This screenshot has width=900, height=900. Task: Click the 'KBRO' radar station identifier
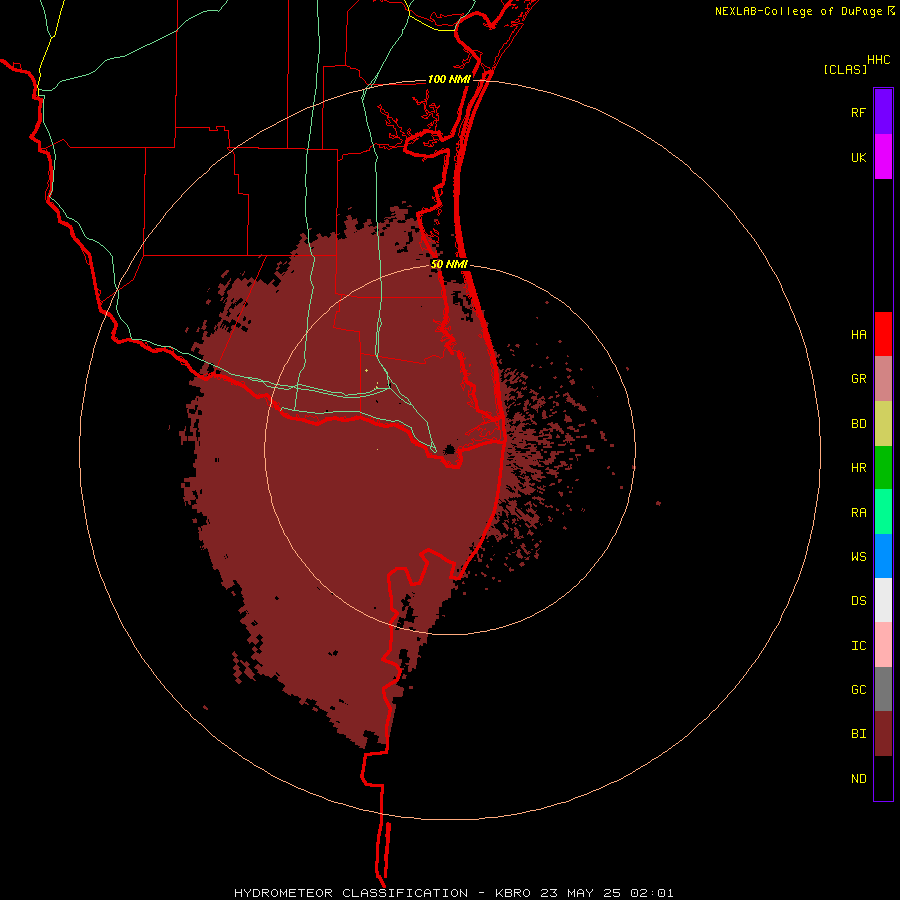513,893
